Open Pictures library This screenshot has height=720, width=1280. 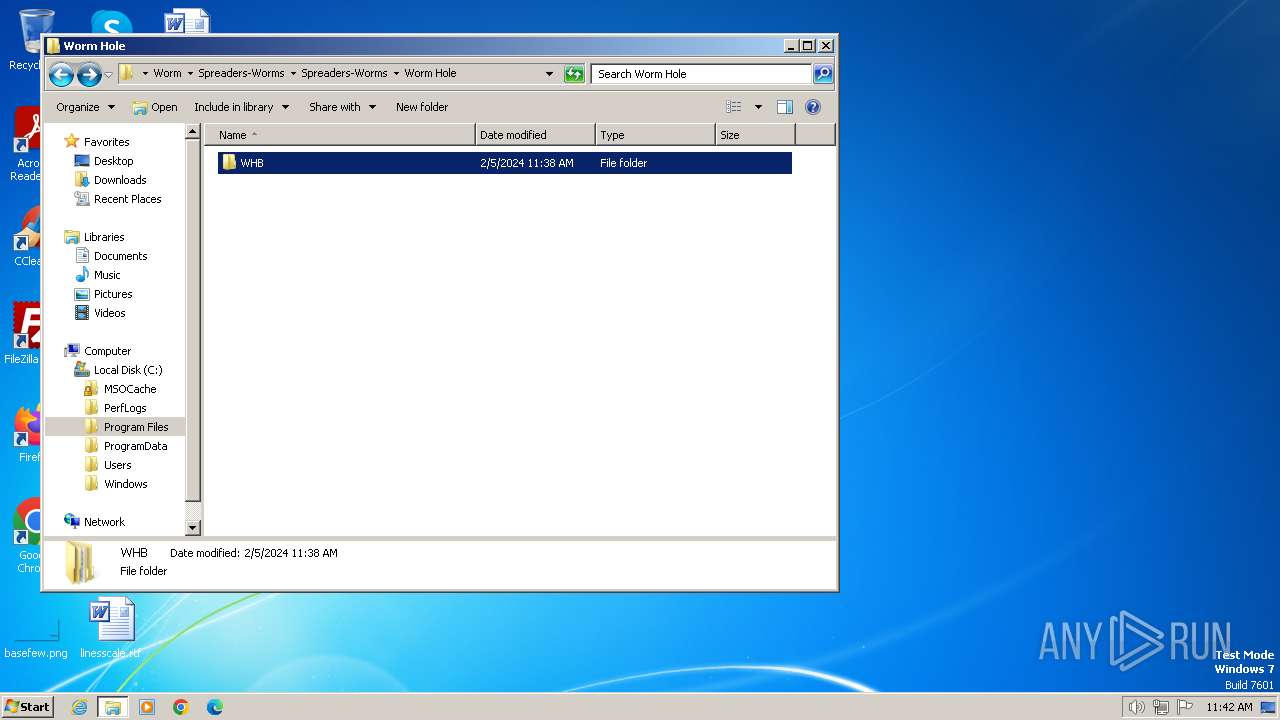[113, 294]
